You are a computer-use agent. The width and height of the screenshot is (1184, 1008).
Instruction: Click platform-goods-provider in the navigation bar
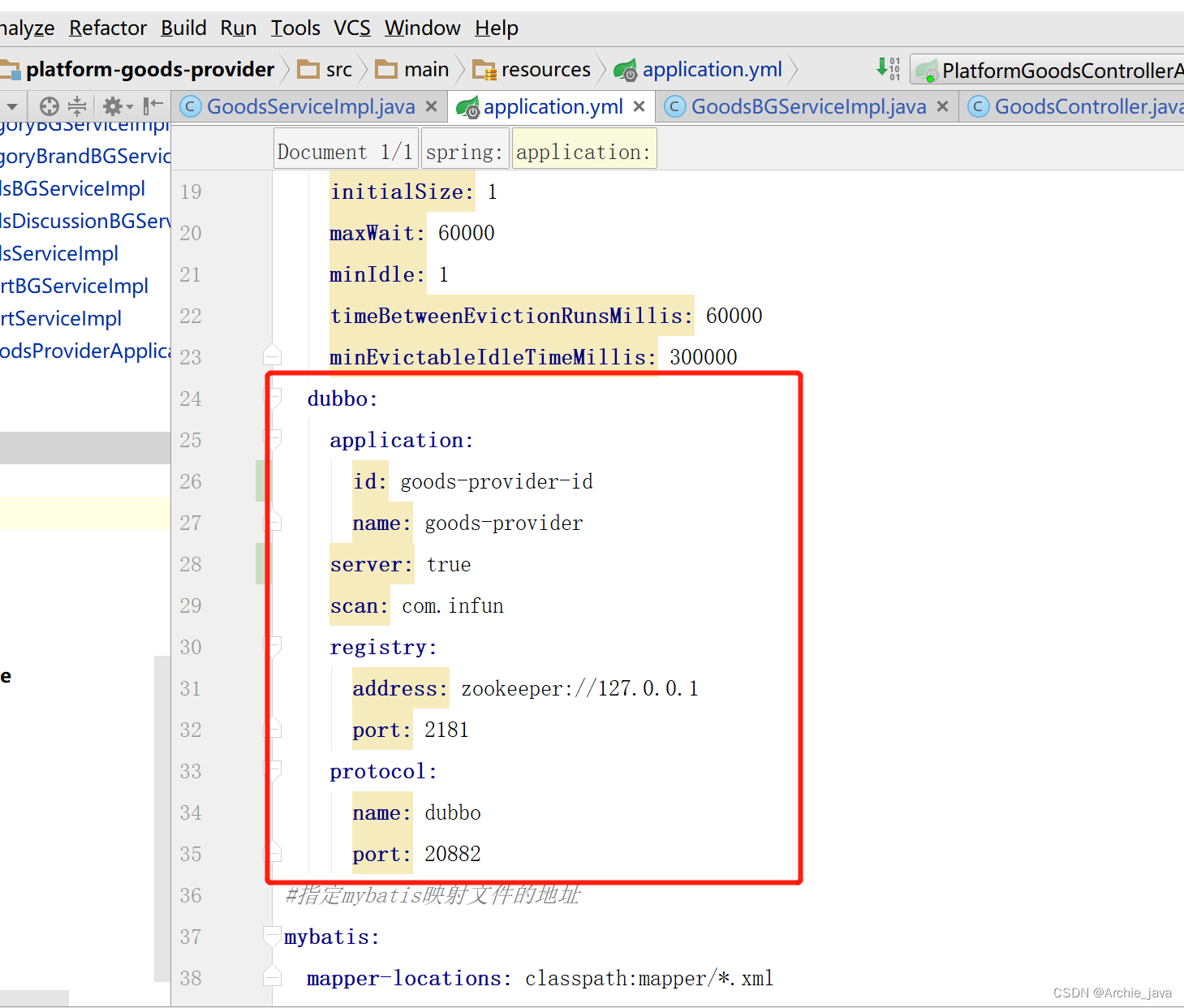[x=150, y=70]
